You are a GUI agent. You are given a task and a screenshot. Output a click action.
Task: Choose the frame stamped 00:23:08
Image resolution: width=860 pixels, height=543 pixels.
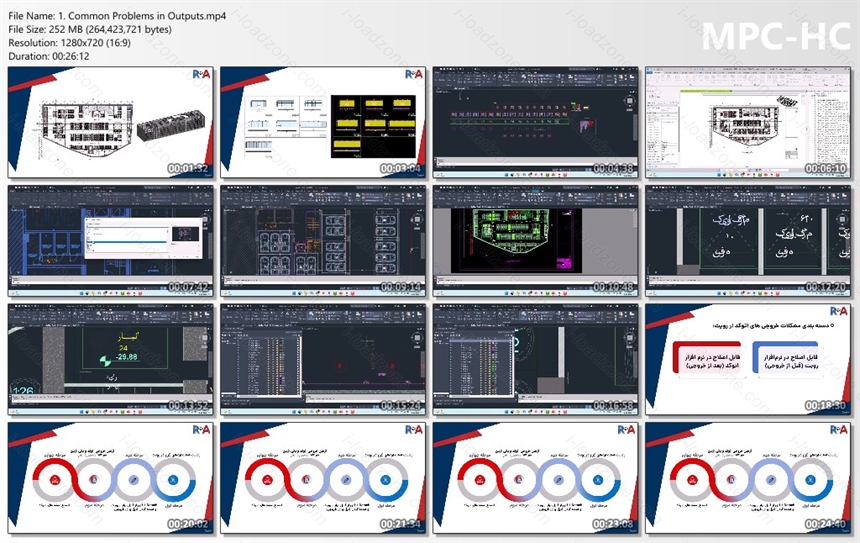(x=536, y=478)
